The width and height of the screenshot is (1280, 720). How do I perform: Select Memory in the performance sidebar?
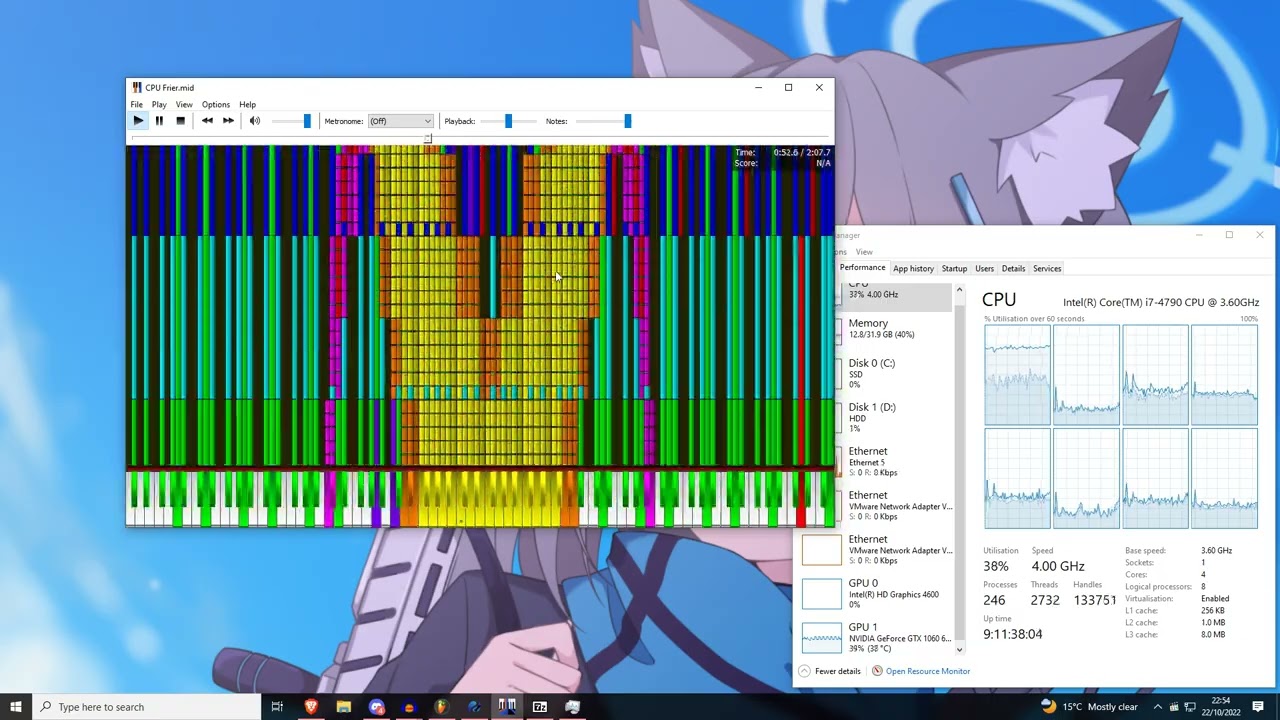tap(895, 329)
